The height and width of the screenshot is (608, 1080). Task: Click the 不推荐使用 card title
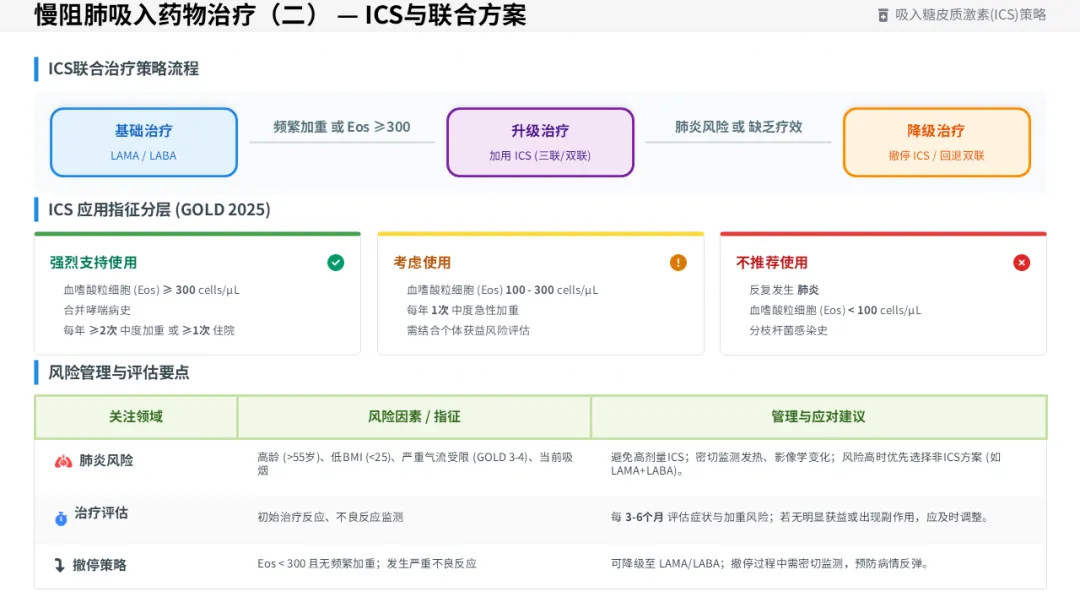[771, 263]
